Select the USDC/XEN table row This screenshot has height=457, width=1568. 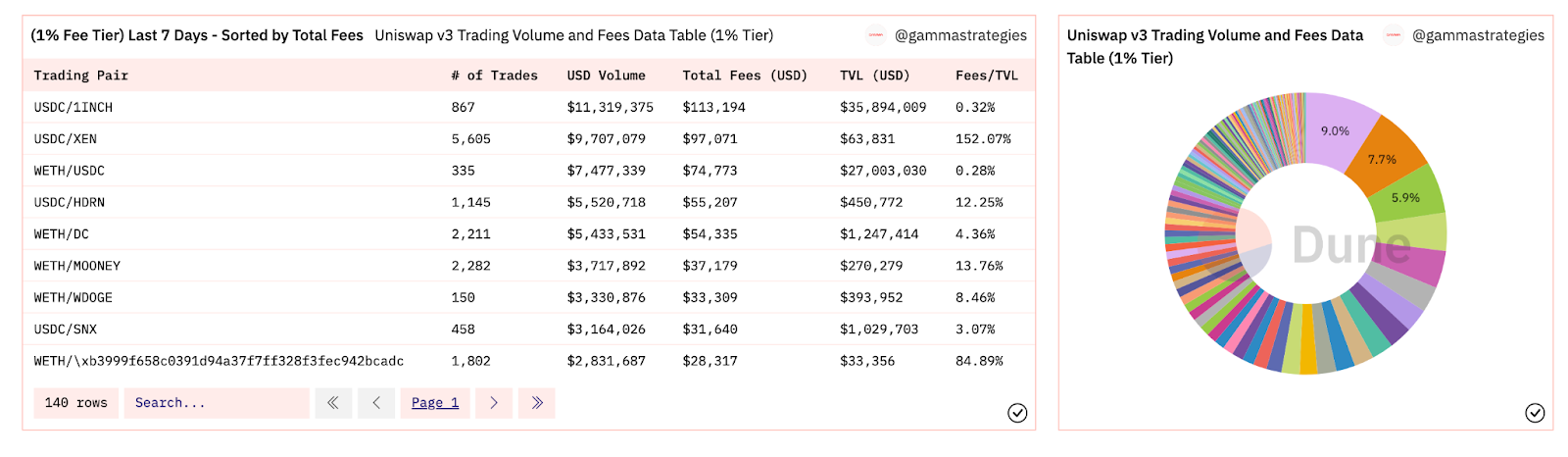click(528, 139)
